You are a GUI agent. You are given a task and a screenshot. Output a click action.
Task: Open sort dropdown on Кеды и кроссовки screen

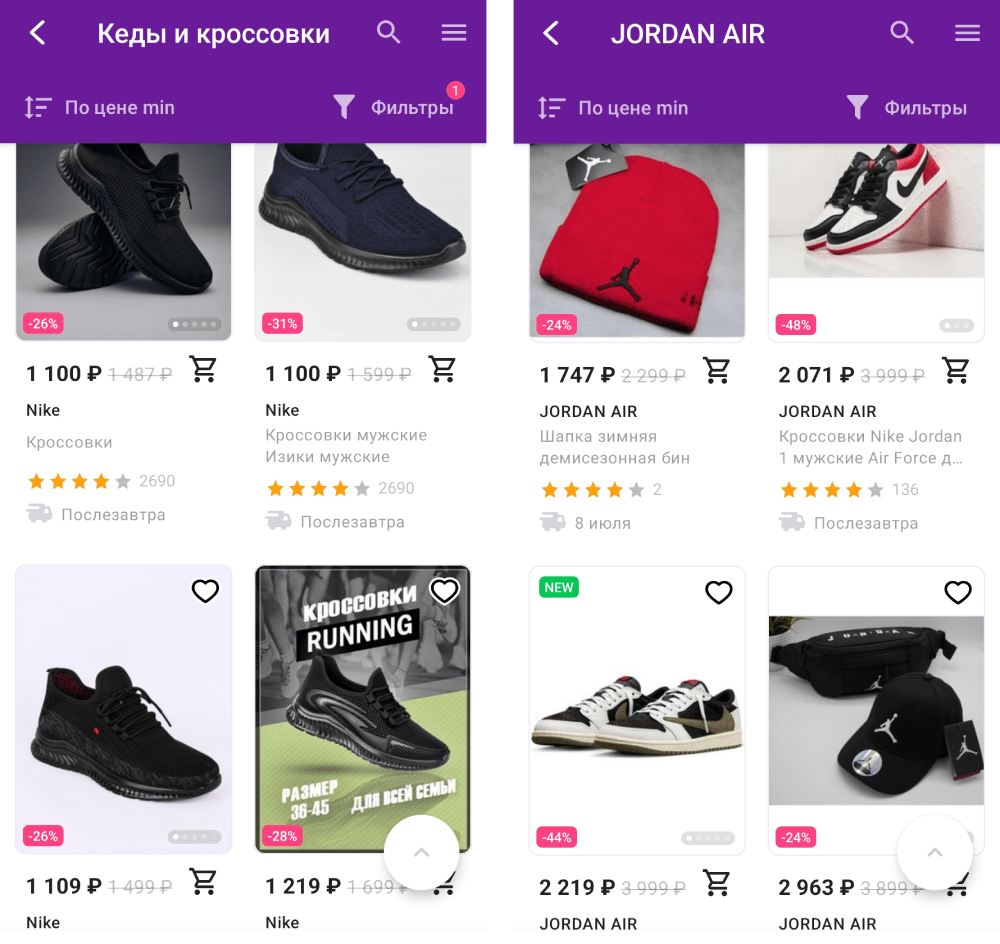click(x=99, y=108)
